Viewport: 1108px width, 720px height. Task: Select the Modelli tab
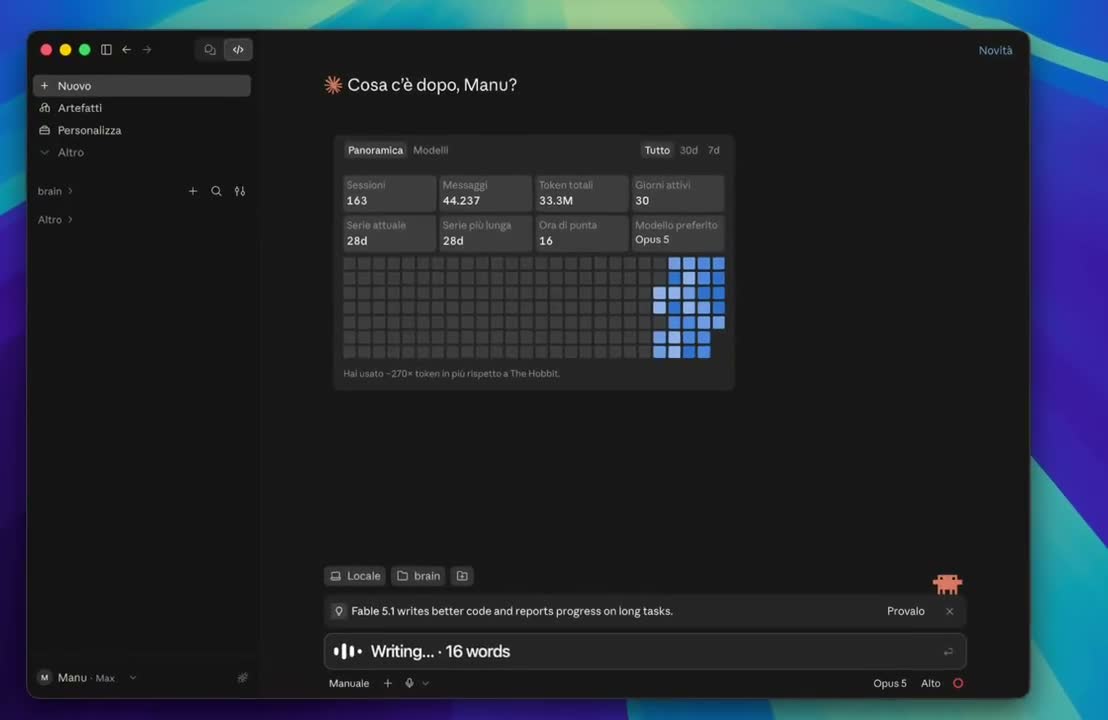430,150
